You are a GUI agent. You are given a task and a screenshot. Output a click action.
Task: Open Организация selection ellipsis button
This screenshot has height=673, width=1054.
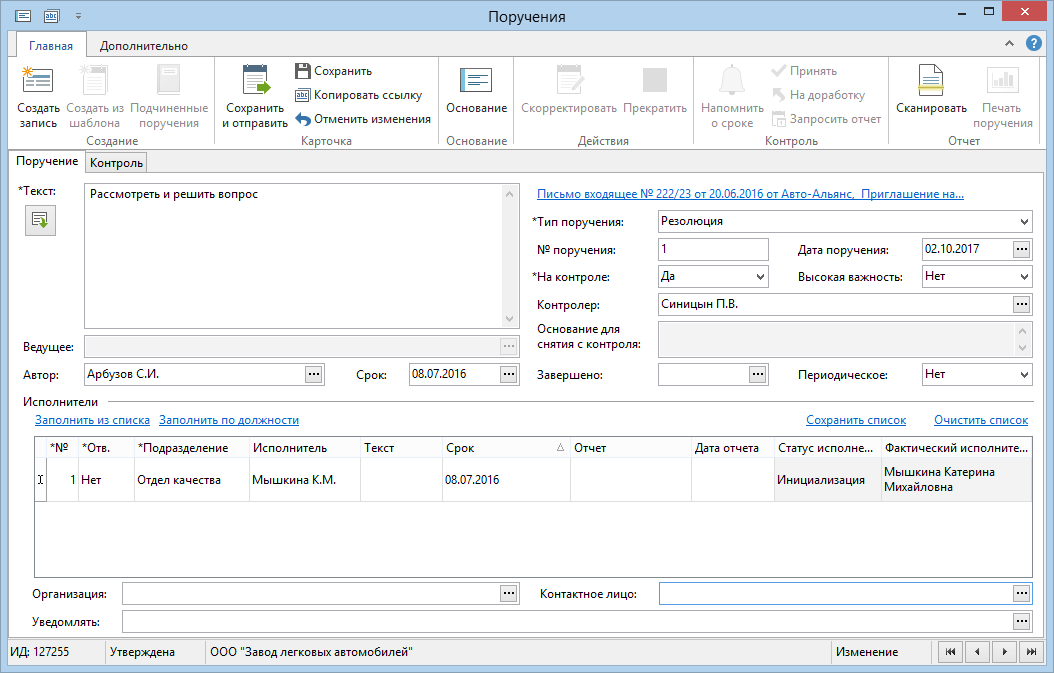(x=509, y=593)
